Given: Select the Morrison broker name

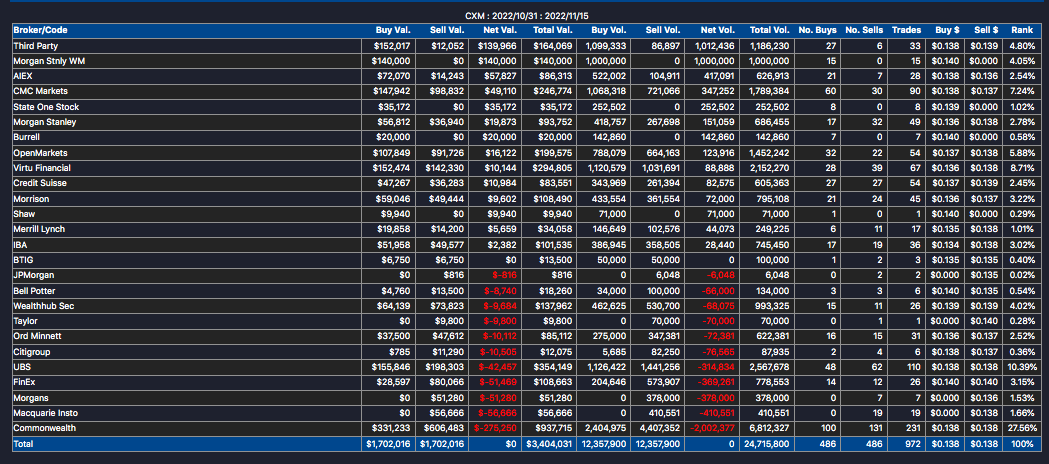Looking at the screenshot, I should pos(31,199).
